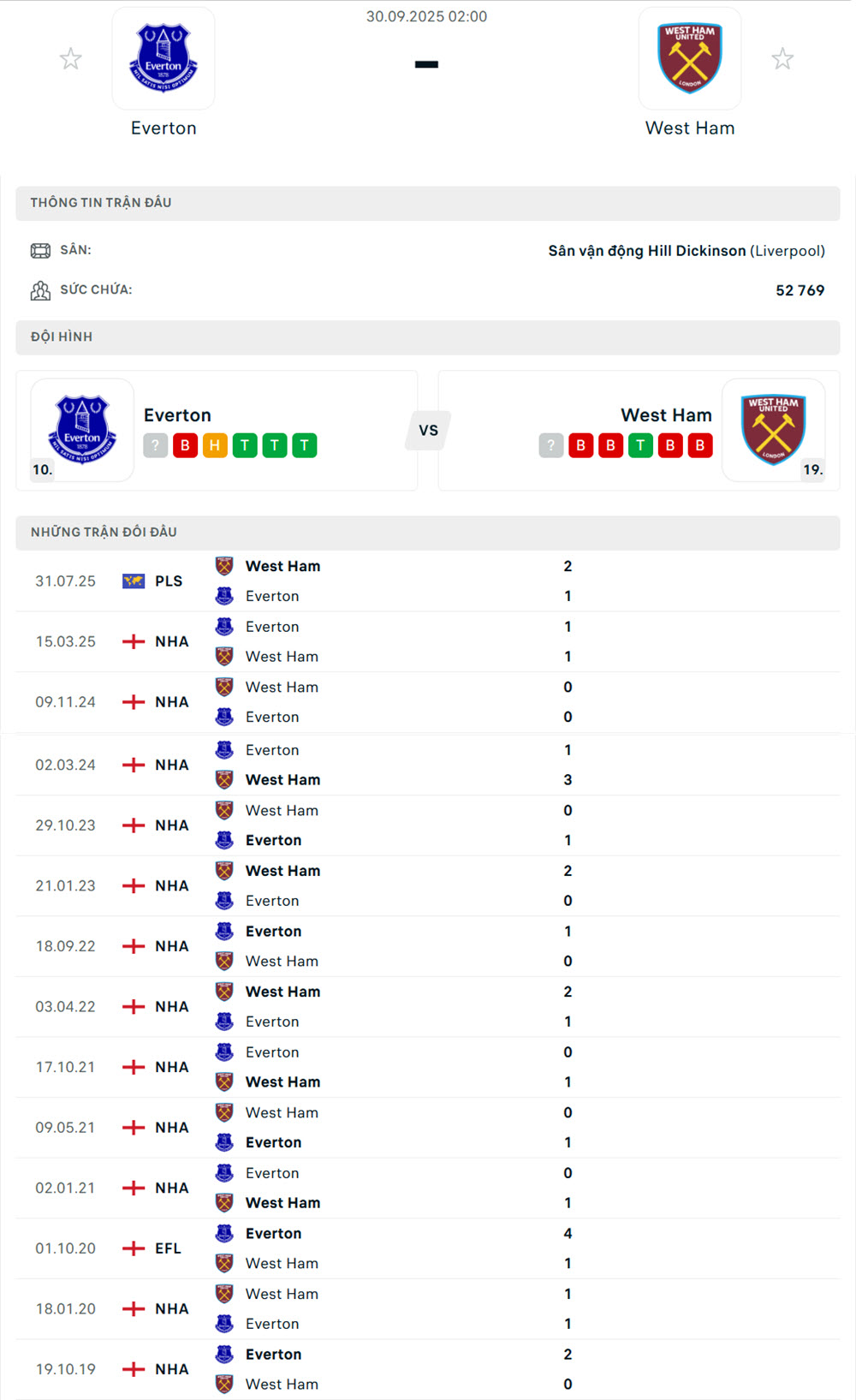Viewport: 856px width, 1400px height.
Task: Collapse the NHỮNG TRẬN ĐỐI ĐẦU section header
Action: [x=428, y=532]
